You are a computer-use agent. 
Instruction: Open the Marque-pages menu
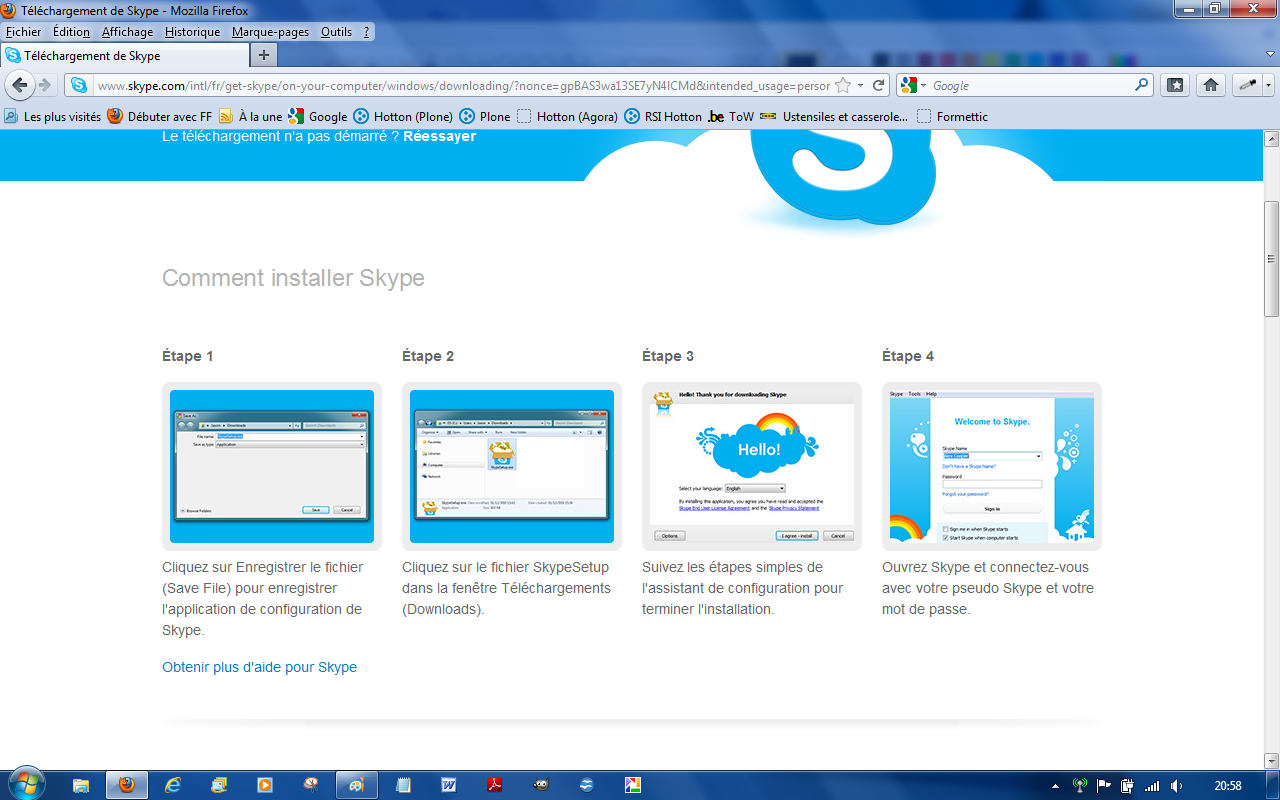pos(270,32)
